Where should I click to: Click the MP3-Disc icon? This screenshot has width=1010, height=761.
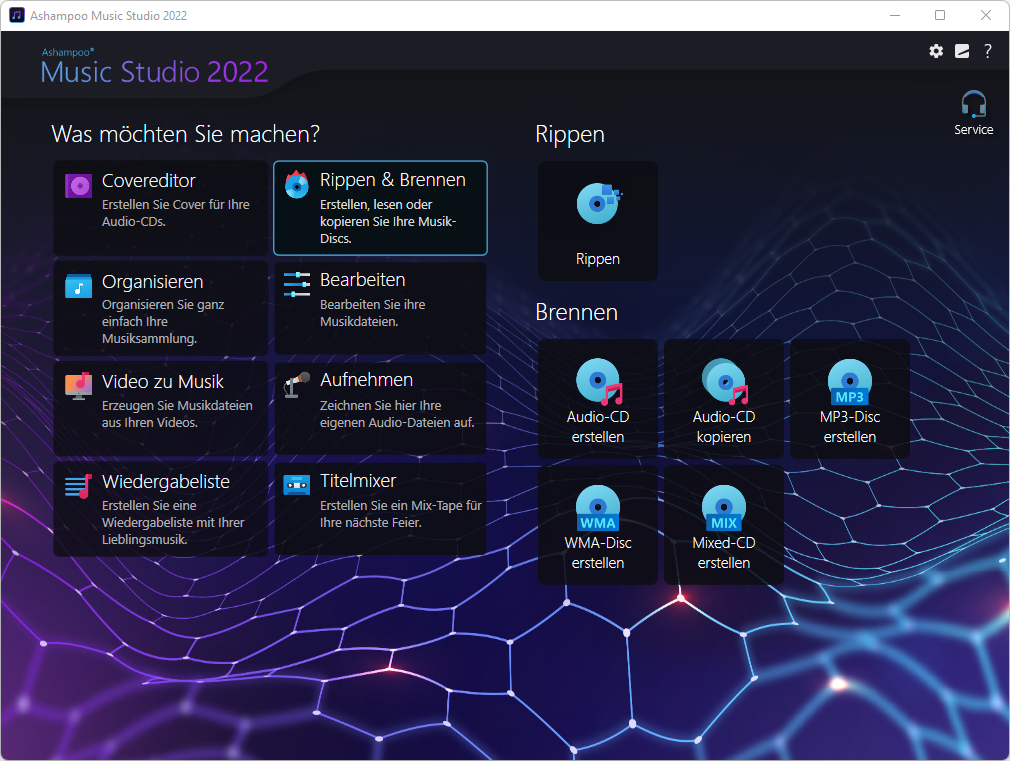point(850,381)
